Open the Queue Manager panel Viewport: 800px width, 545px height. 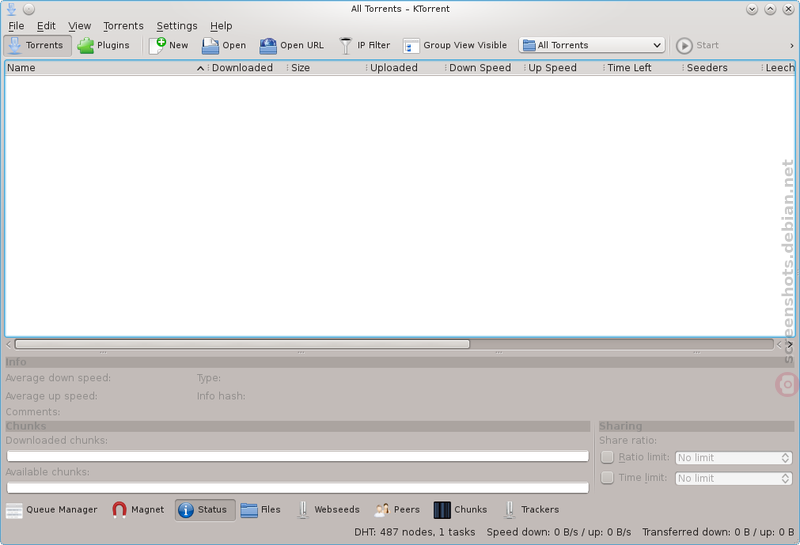[52, 510]
